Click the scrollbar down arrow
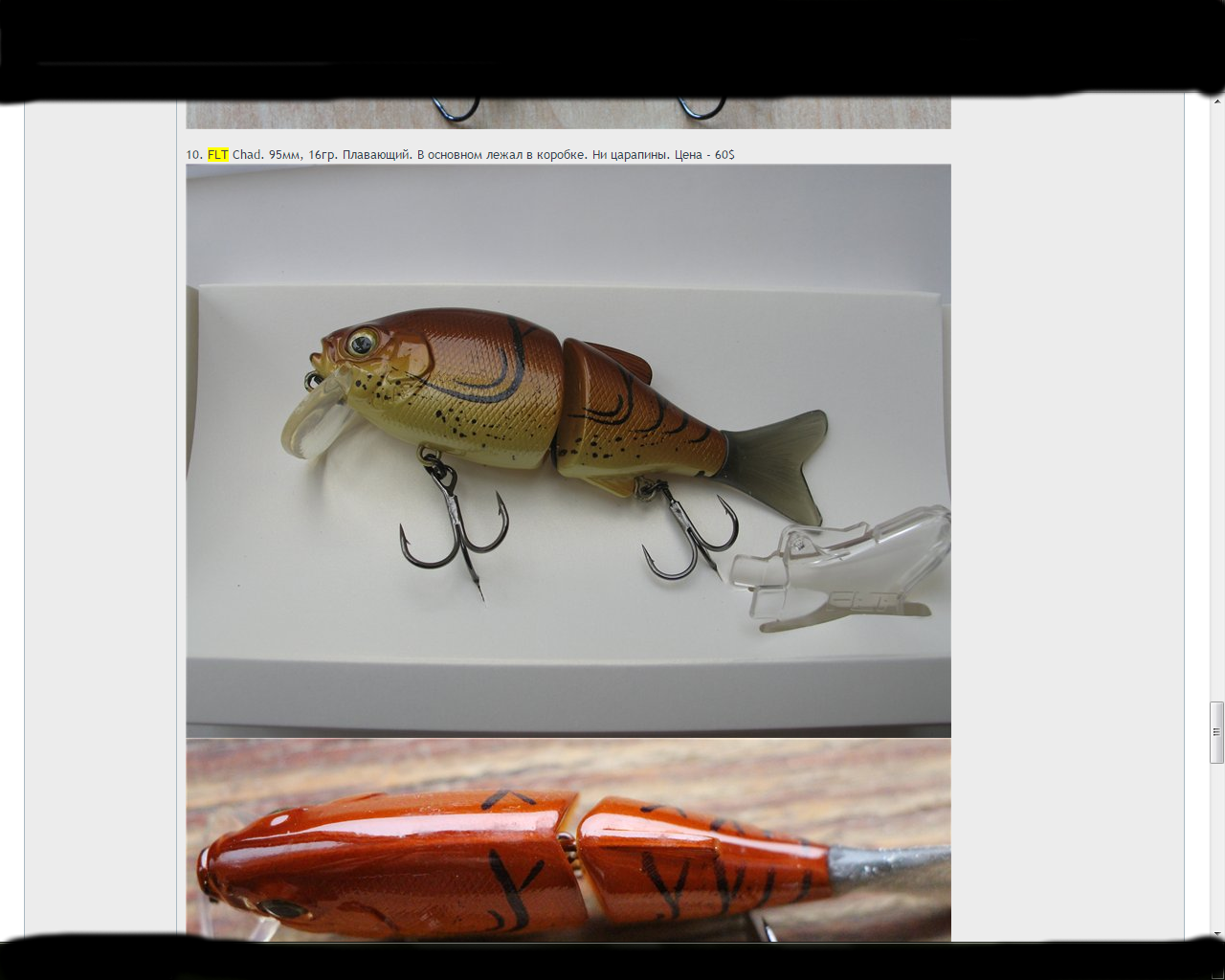The image size is (1225, 980). 1217,933
